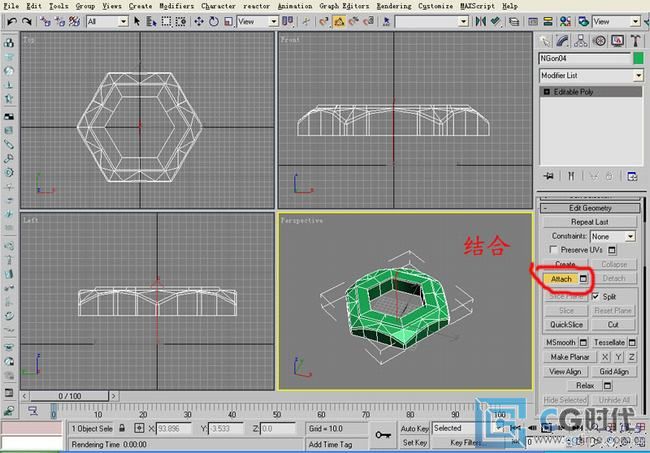The width and height of the screenshot is (650, 453).
Task: Open the Character menu
Action: 218,6
